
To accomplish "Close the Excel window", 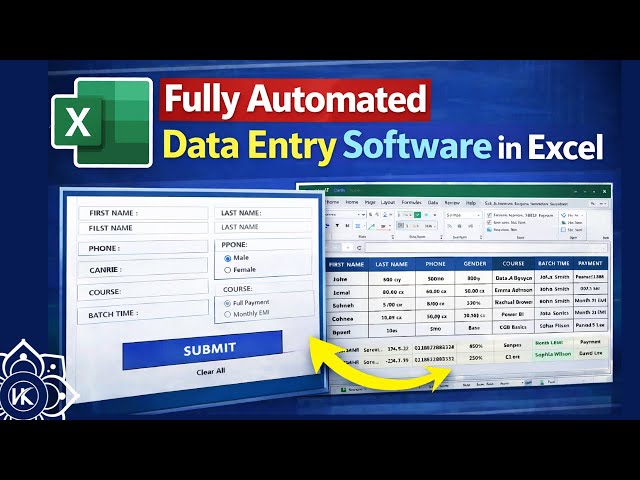I will tap(604, 191).
